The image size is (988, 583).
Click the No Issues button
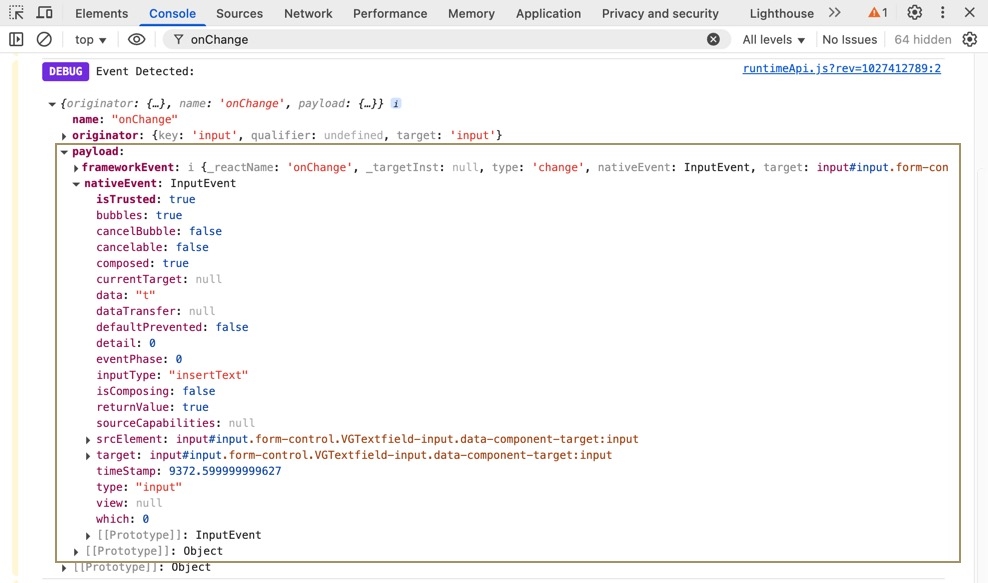click(x=849, y=39)
